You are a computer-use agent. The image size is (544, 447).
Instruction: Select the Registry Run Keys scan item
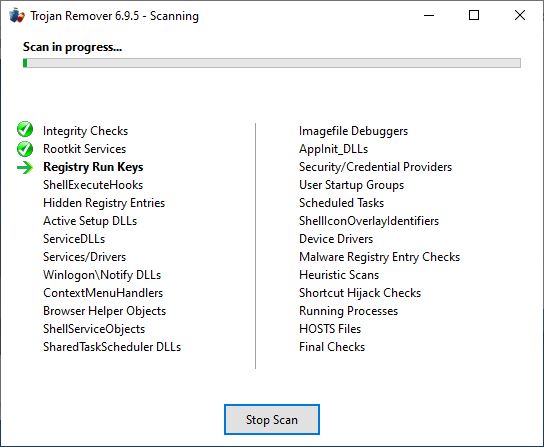[x=93, y=167]
